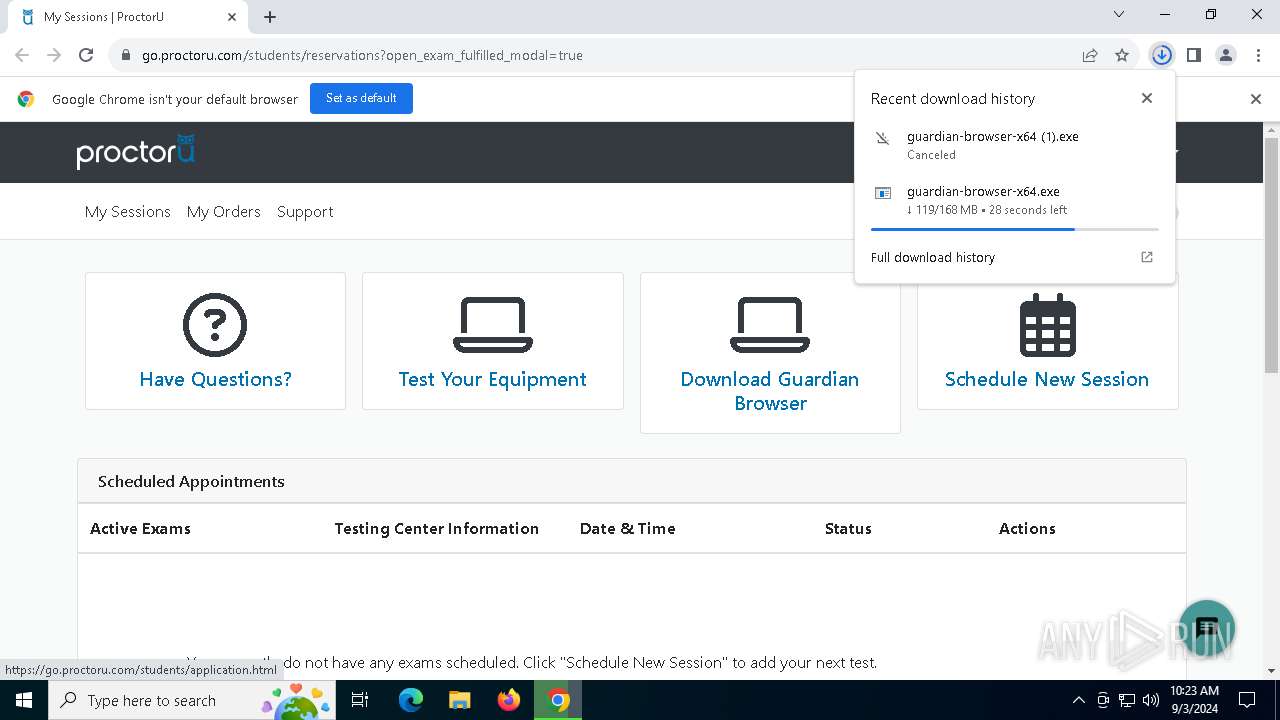Screen dimensions: 1280x720
Task: Click the Download Guardian Browser link
Action: pyautogui.click(x=770, y=391)
